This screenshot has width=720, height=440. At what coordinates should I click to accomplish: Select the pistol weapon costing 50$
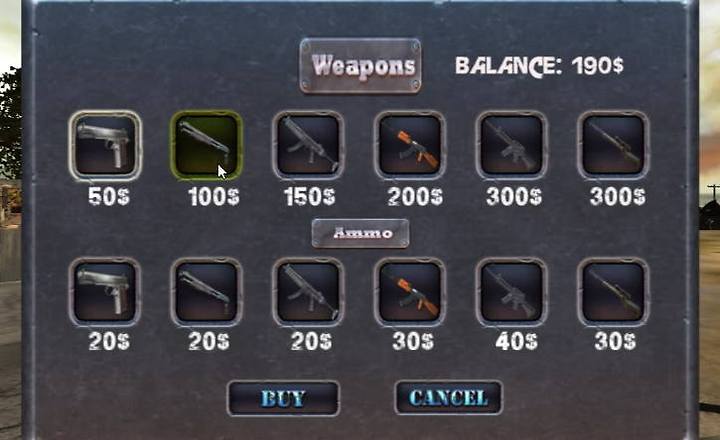[x=105, y=145]
